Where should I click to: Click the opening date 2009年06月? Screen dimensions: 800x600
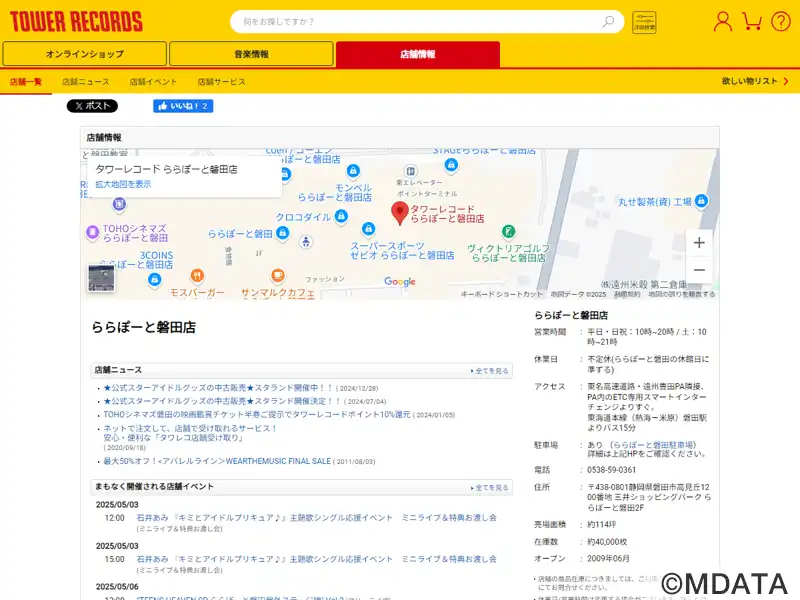tap(608, 559)
